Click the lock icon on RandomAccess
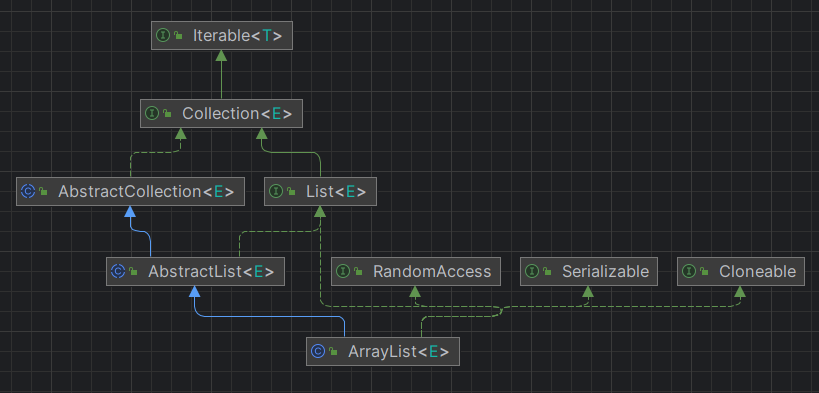This screenshot has height=393, width=819. (x=358, y=272)
